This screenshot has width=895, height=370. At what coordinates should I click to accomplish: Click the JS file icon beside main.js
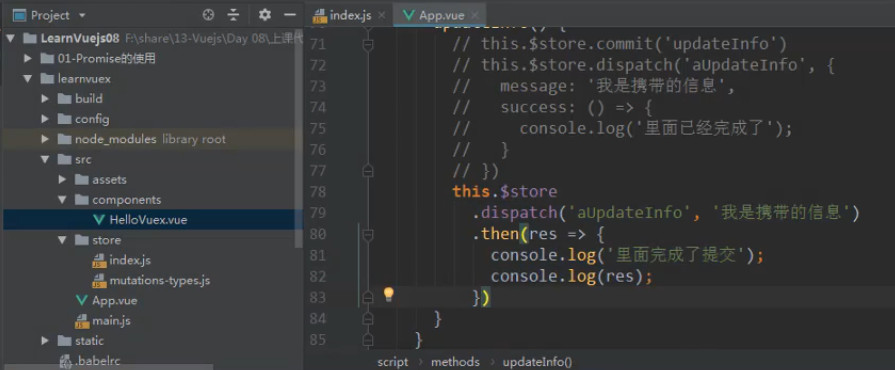[82, 321]
